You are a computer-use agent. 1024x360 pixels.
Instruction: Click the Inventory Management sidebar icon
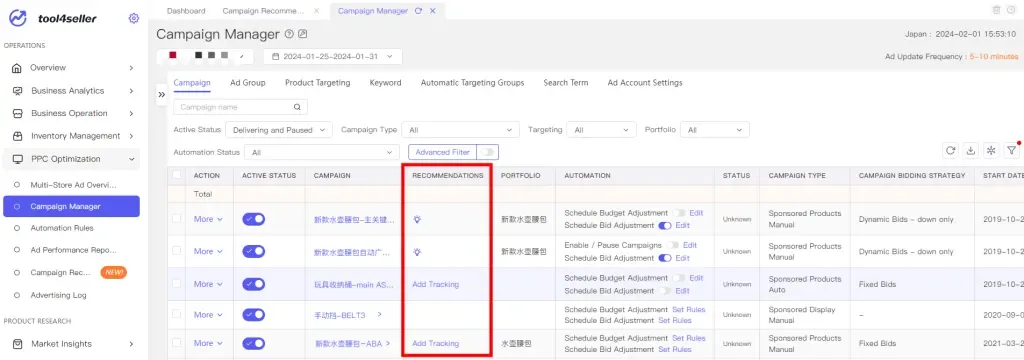tap(18, 136)
